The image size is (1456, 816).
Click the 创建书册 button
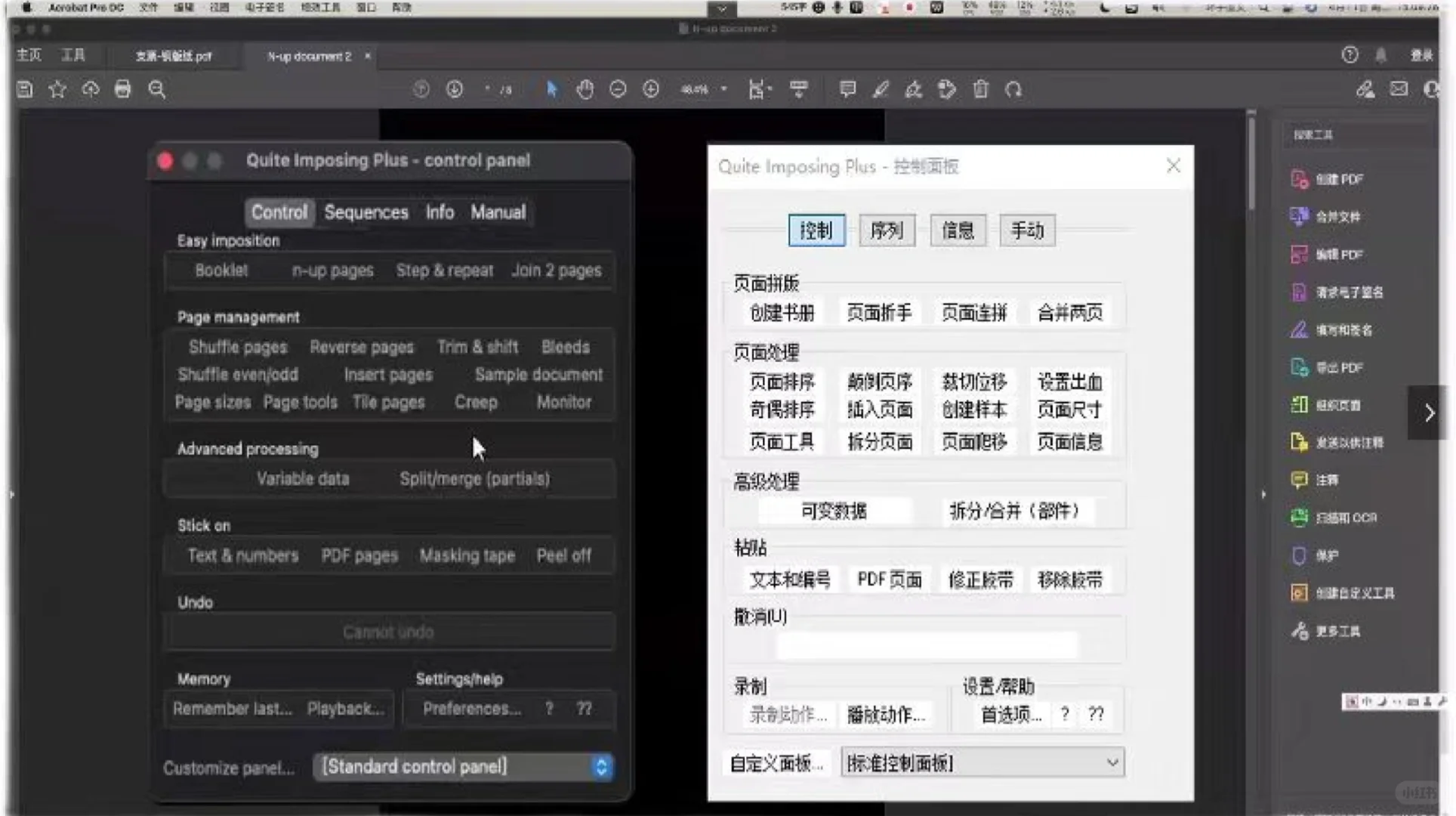coord(782,311)
